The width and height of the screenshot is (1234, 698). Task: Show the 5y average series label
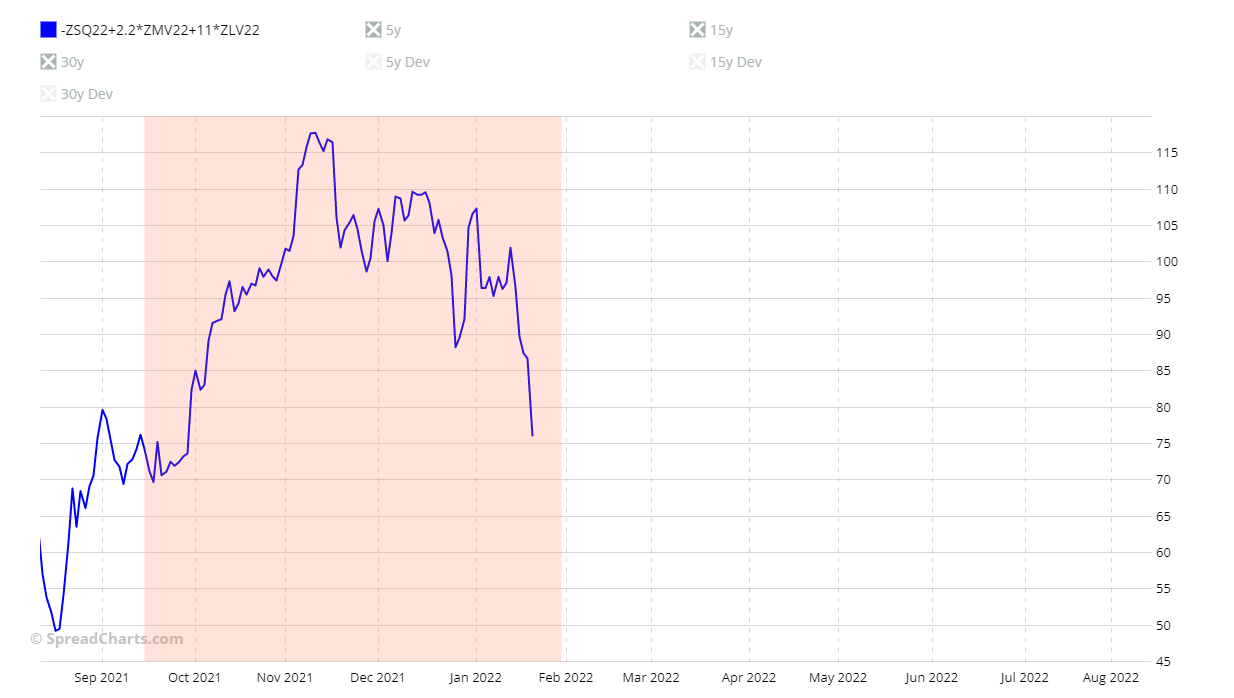393,30
